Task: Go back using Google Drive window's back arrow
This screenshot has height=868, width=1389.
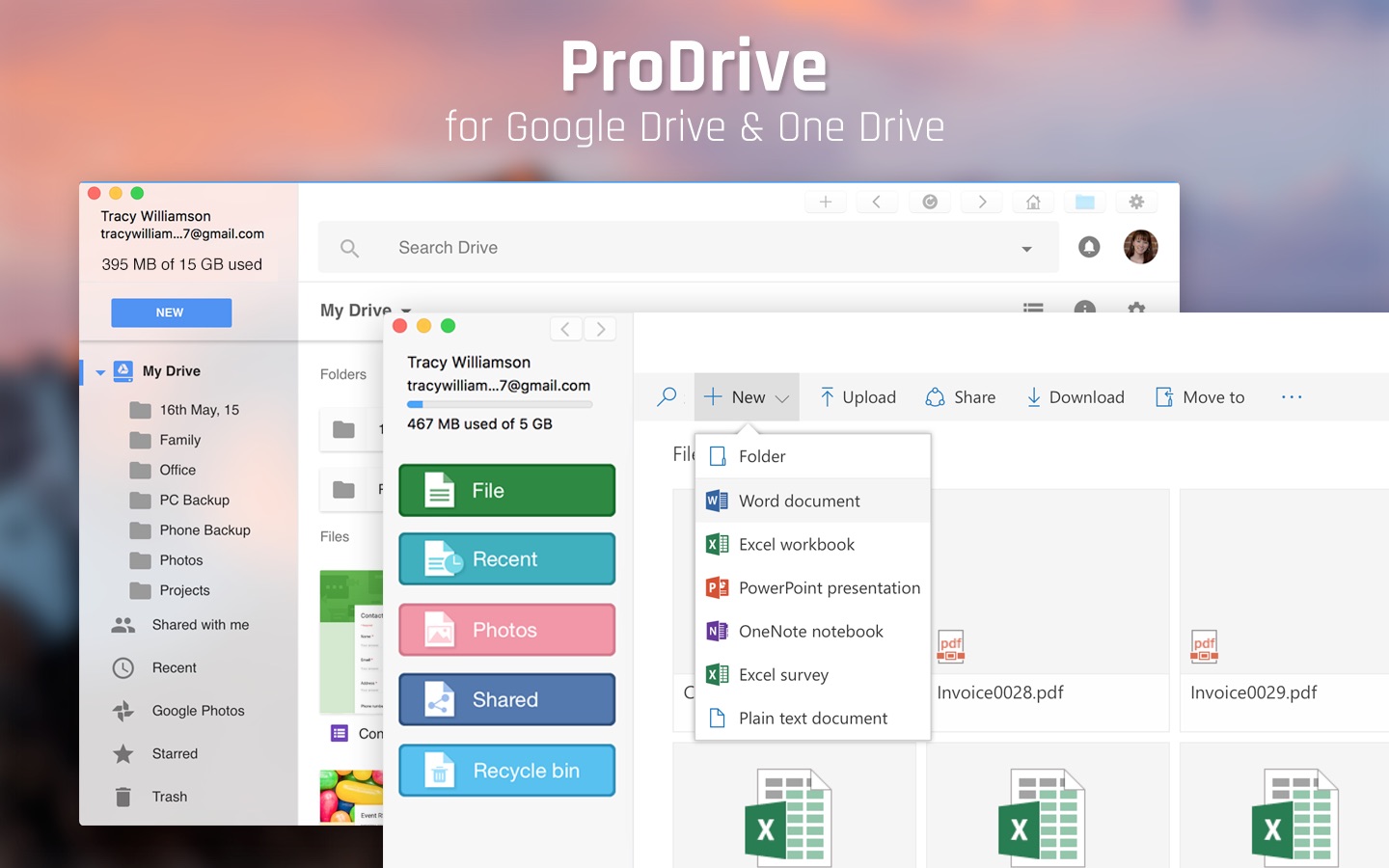Action: coord(876,202)
